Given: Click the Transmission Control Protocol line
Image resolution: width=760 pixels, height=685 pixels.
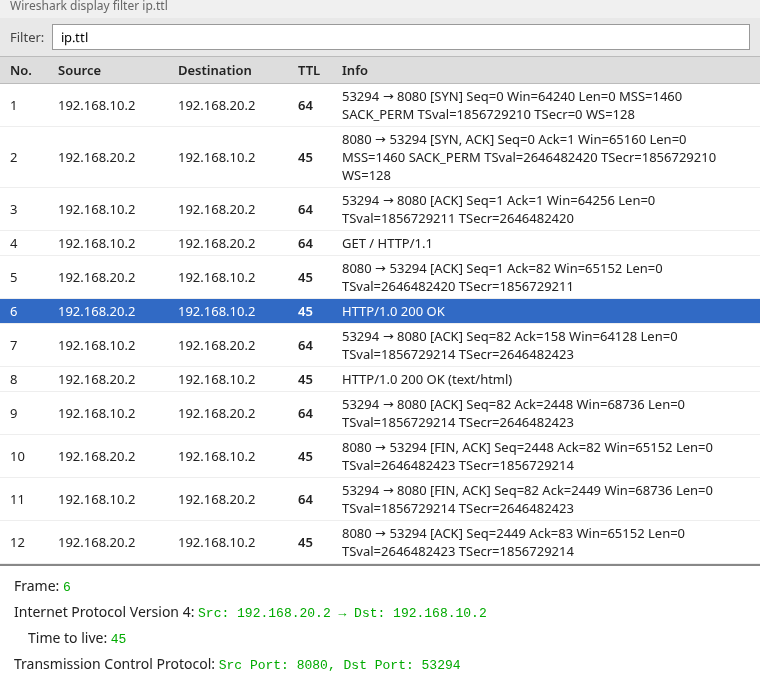Looking at the screenshot, I should (237, 664).
